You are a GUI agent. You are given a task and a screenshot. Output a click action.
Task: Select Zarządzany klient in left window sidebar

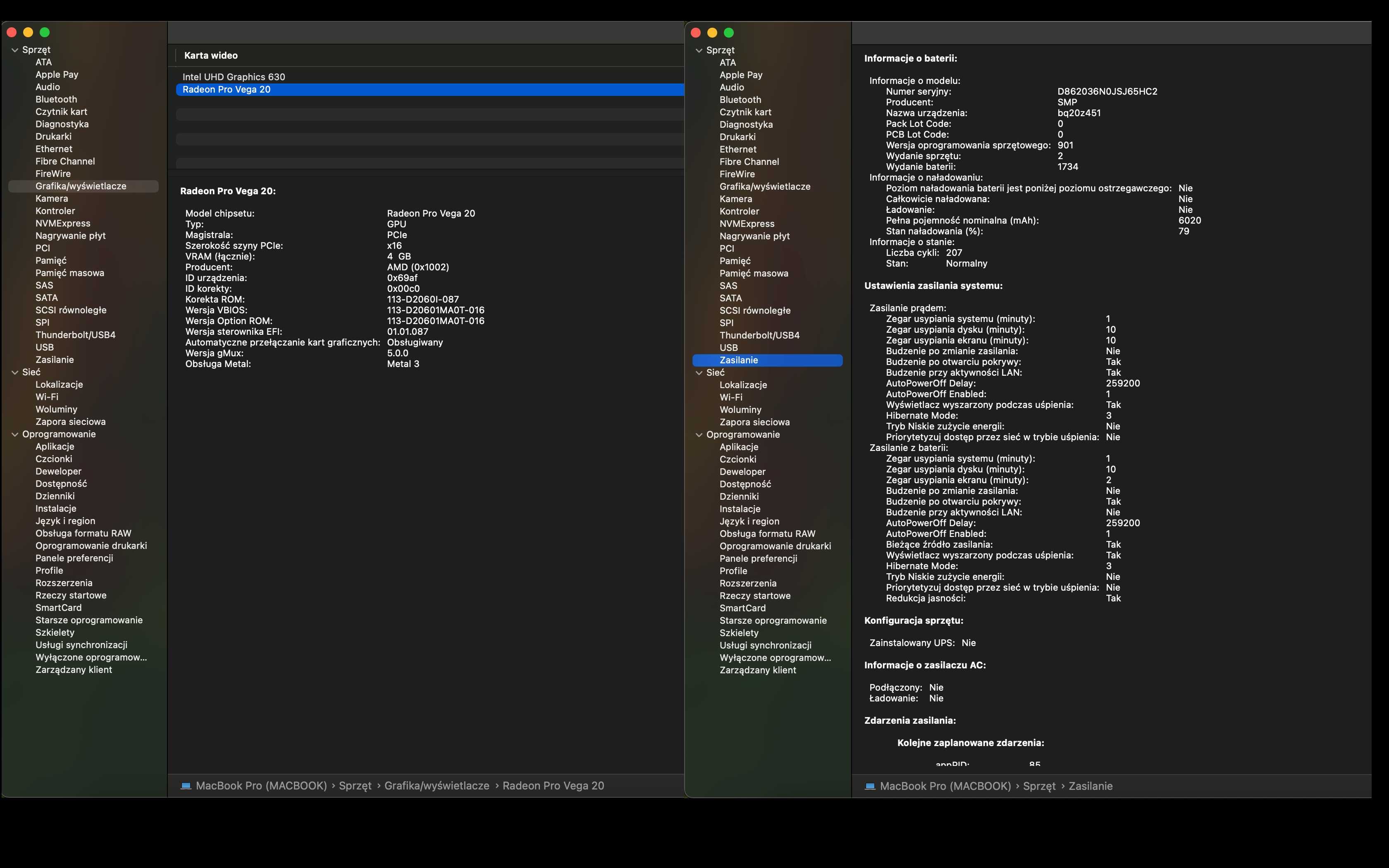(74, 670)
